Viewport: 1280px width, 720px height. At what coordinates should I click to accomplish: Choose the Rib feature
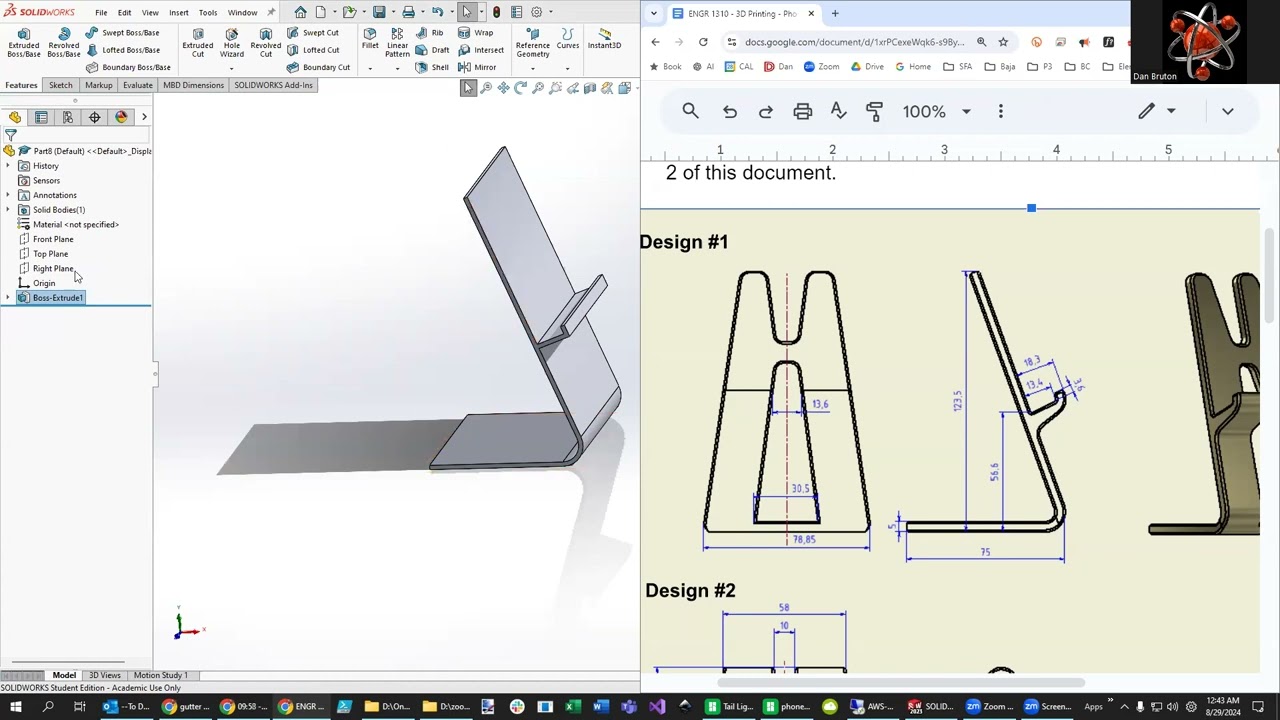430,33
